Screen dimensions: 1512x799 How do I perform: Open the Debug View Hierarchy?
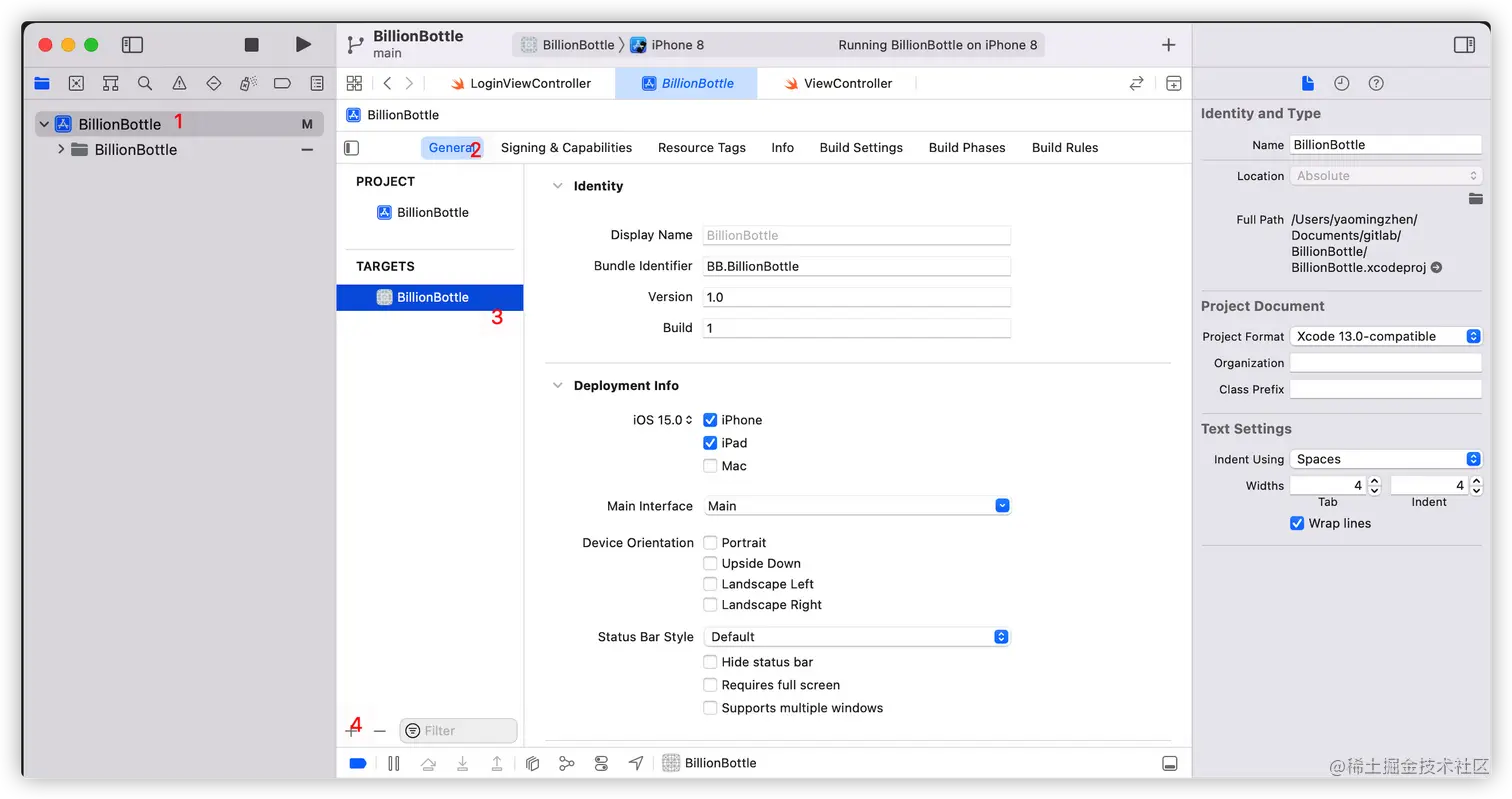point(533,763)
